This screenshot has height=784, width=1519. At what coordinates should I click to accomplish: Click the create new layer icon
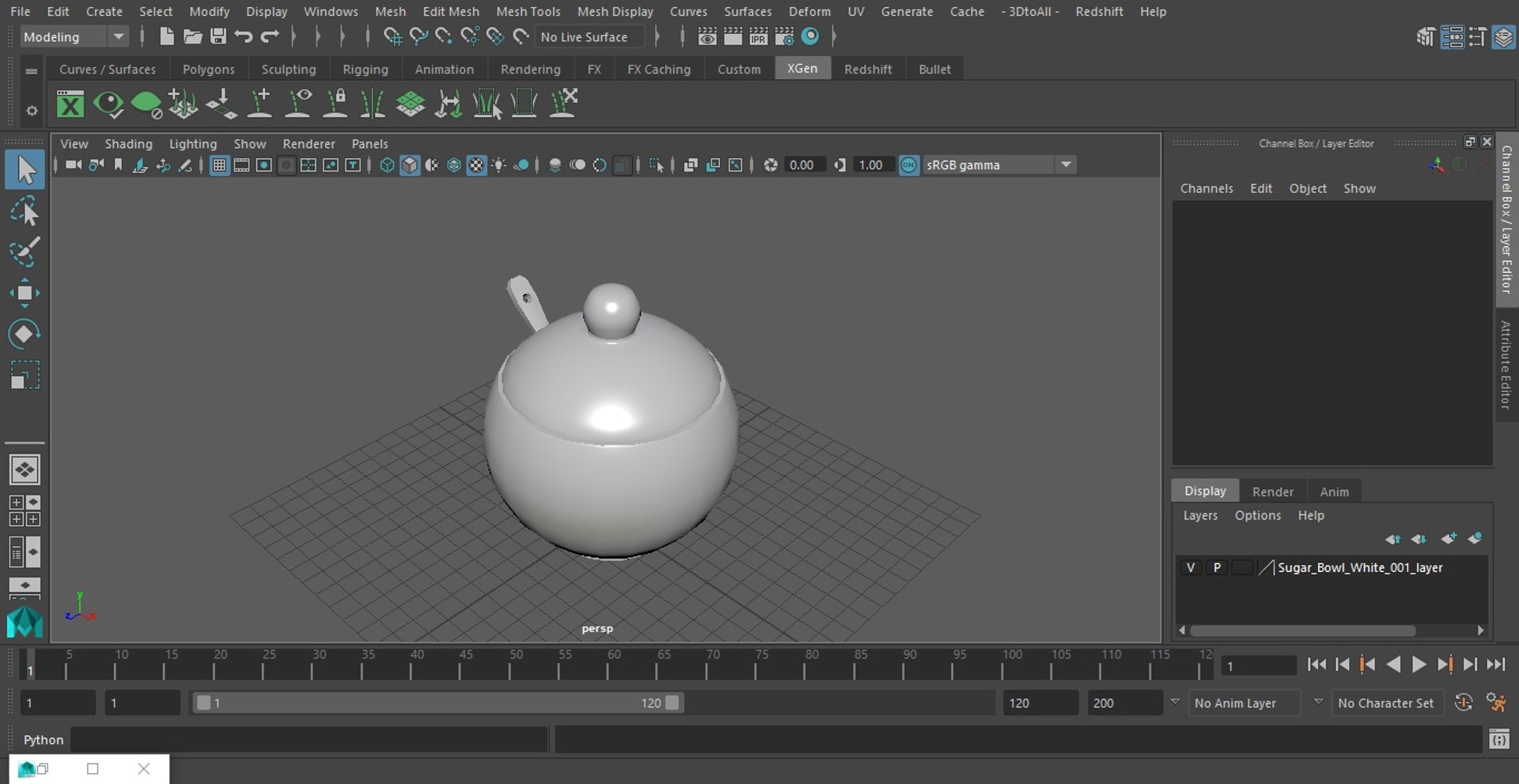click(1449, 539)
